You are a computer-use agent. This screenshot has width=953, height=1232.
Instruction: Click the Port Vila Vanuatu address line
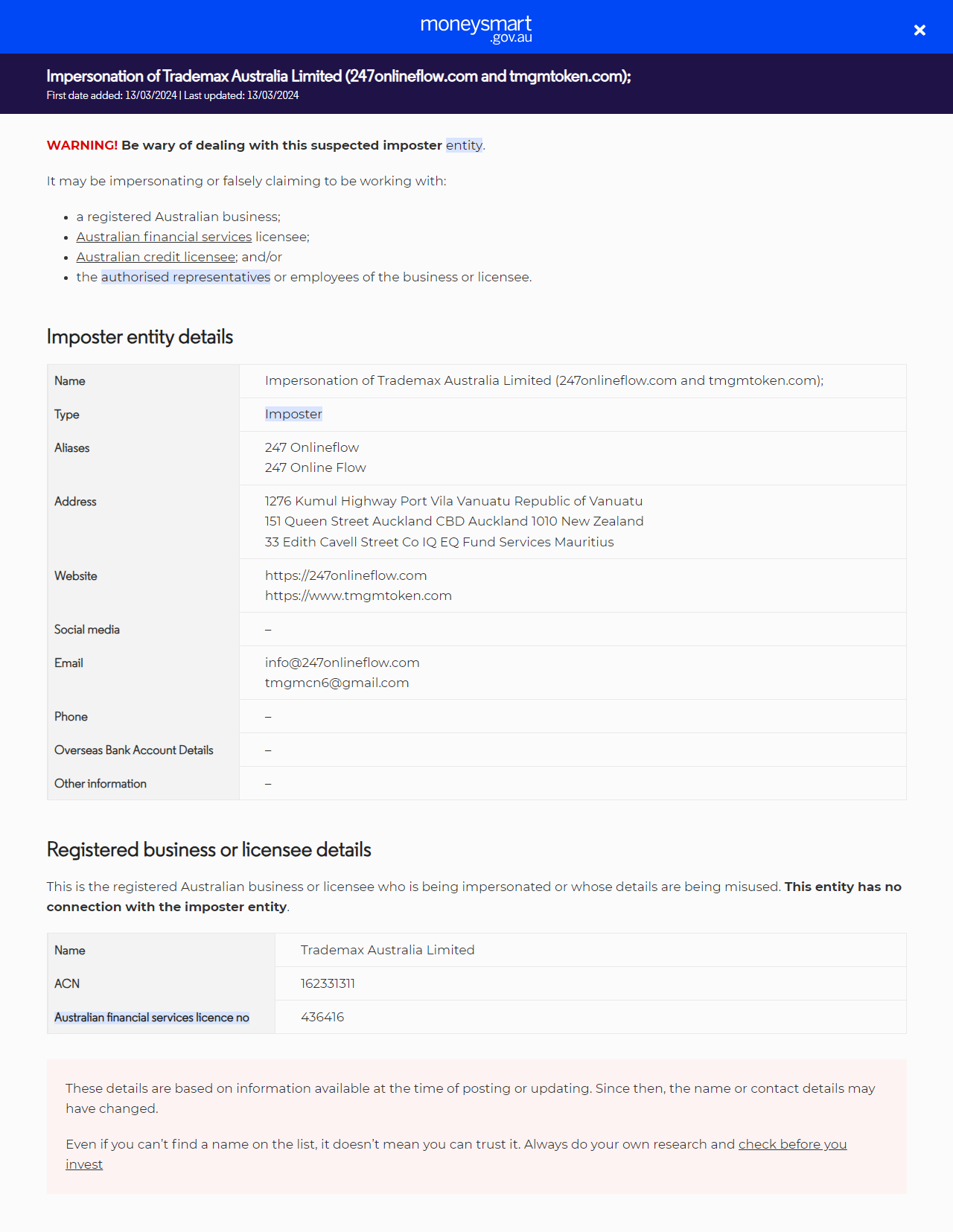(453, 501)
